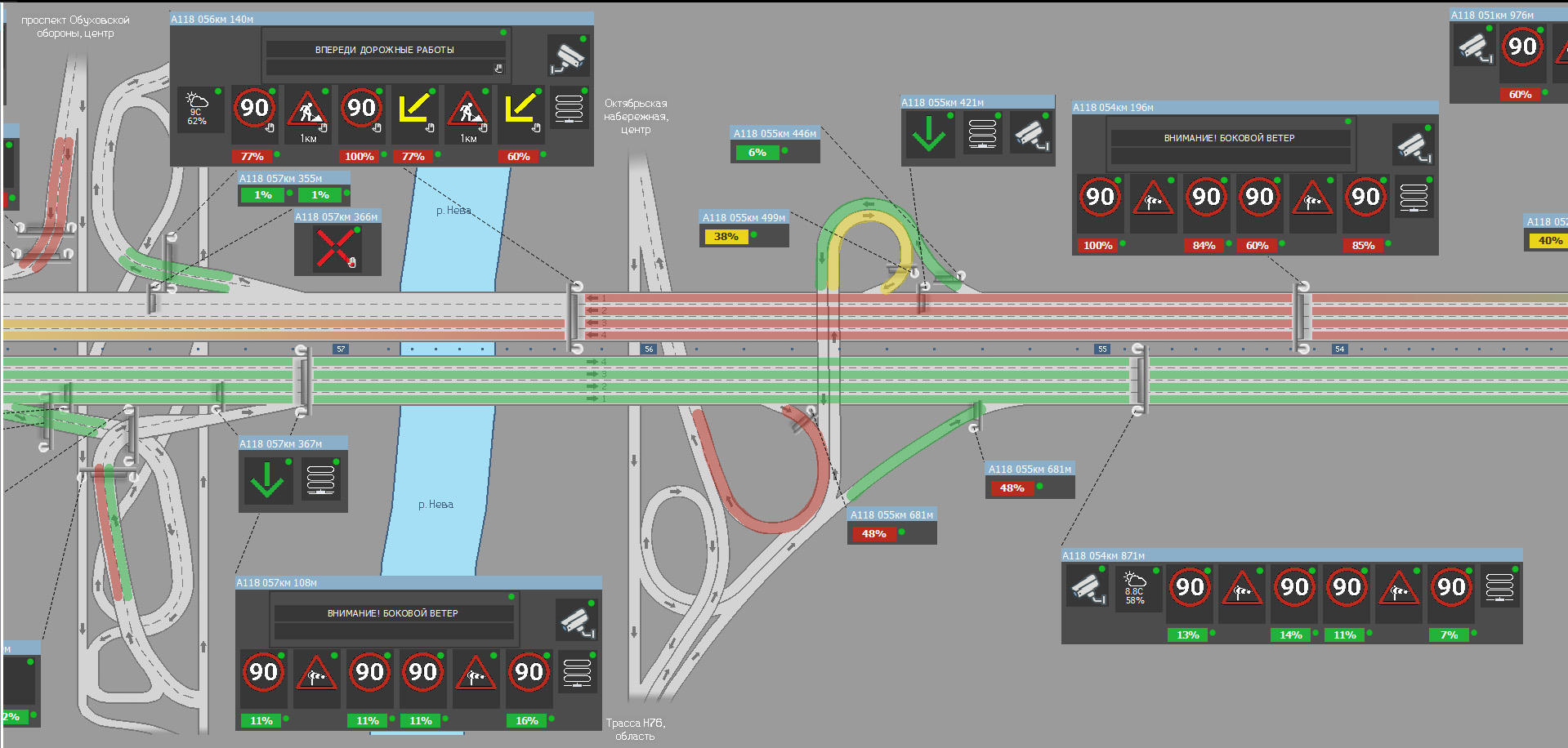The width and height of the screenshot is (1568, 748).
Task: Open the ВПЕРЕДИ ДОРОЖНЫЕ РАБОТЫ message sign
Action: (385, 50)
